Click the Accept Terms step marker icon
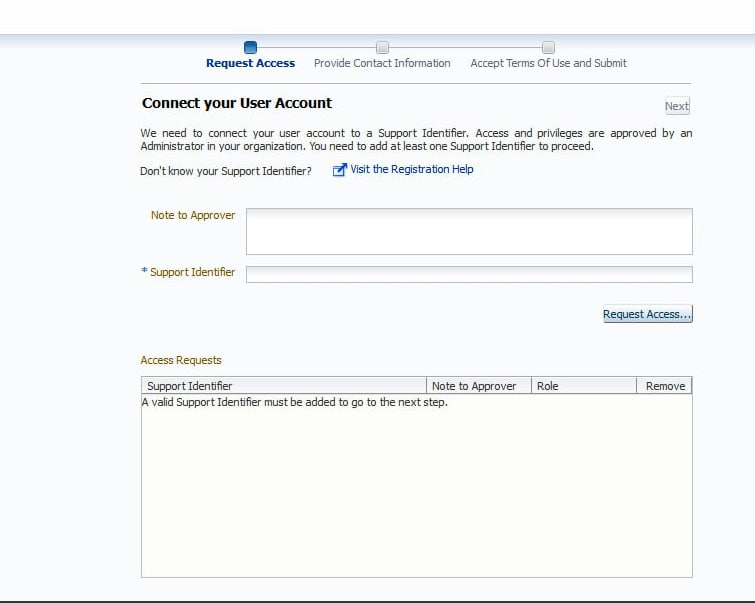 pos(548,47)
